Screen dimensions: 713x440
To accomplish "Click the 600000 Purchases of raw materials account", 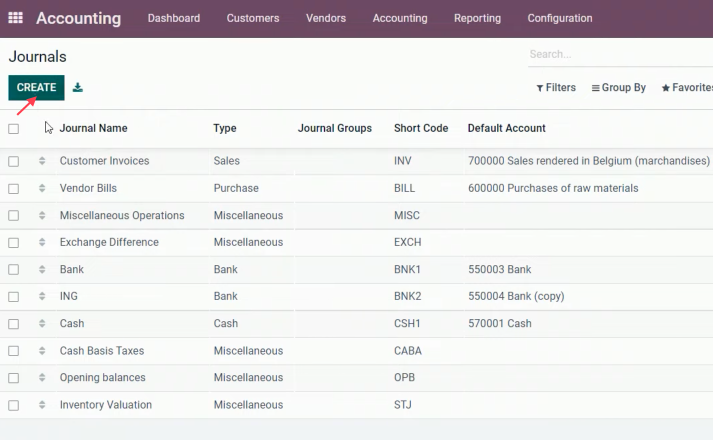I will [553, 188].
